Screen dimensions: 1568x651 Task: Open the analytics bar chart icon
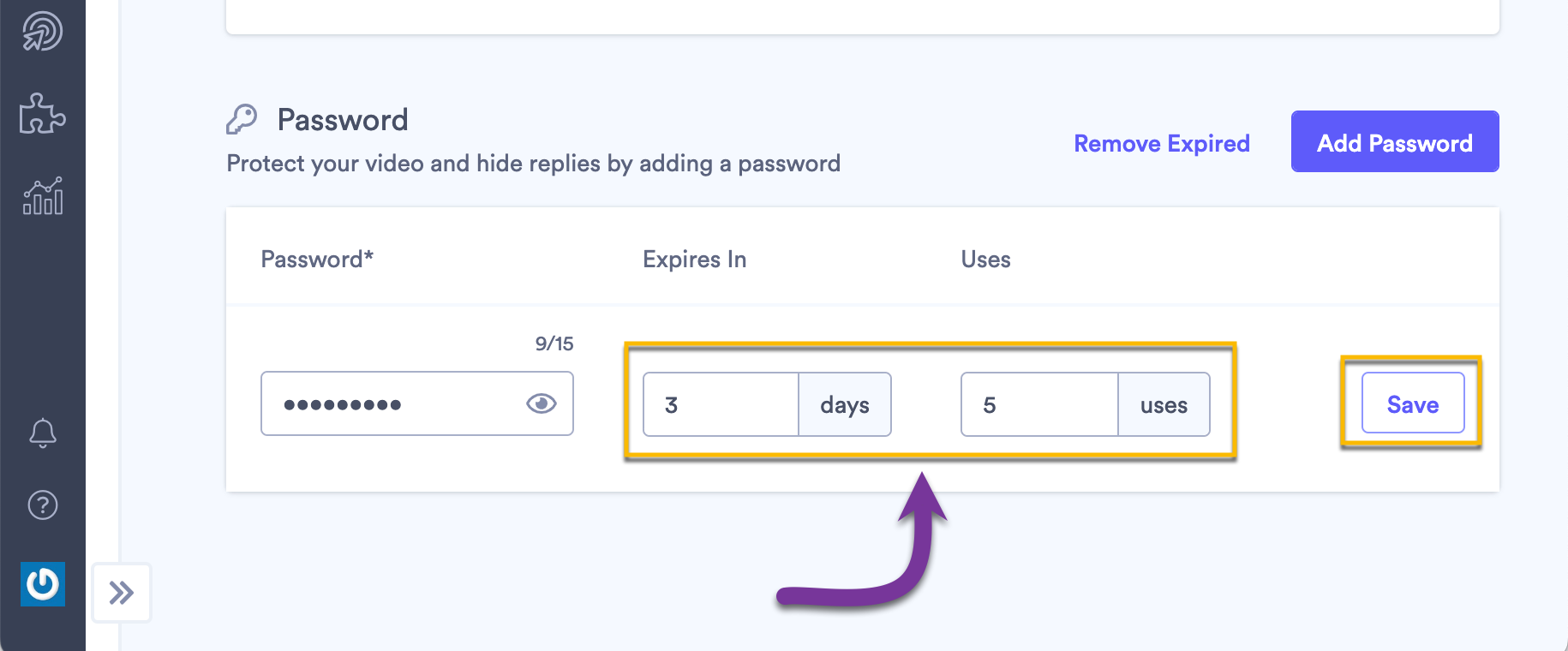click(42, 196)
